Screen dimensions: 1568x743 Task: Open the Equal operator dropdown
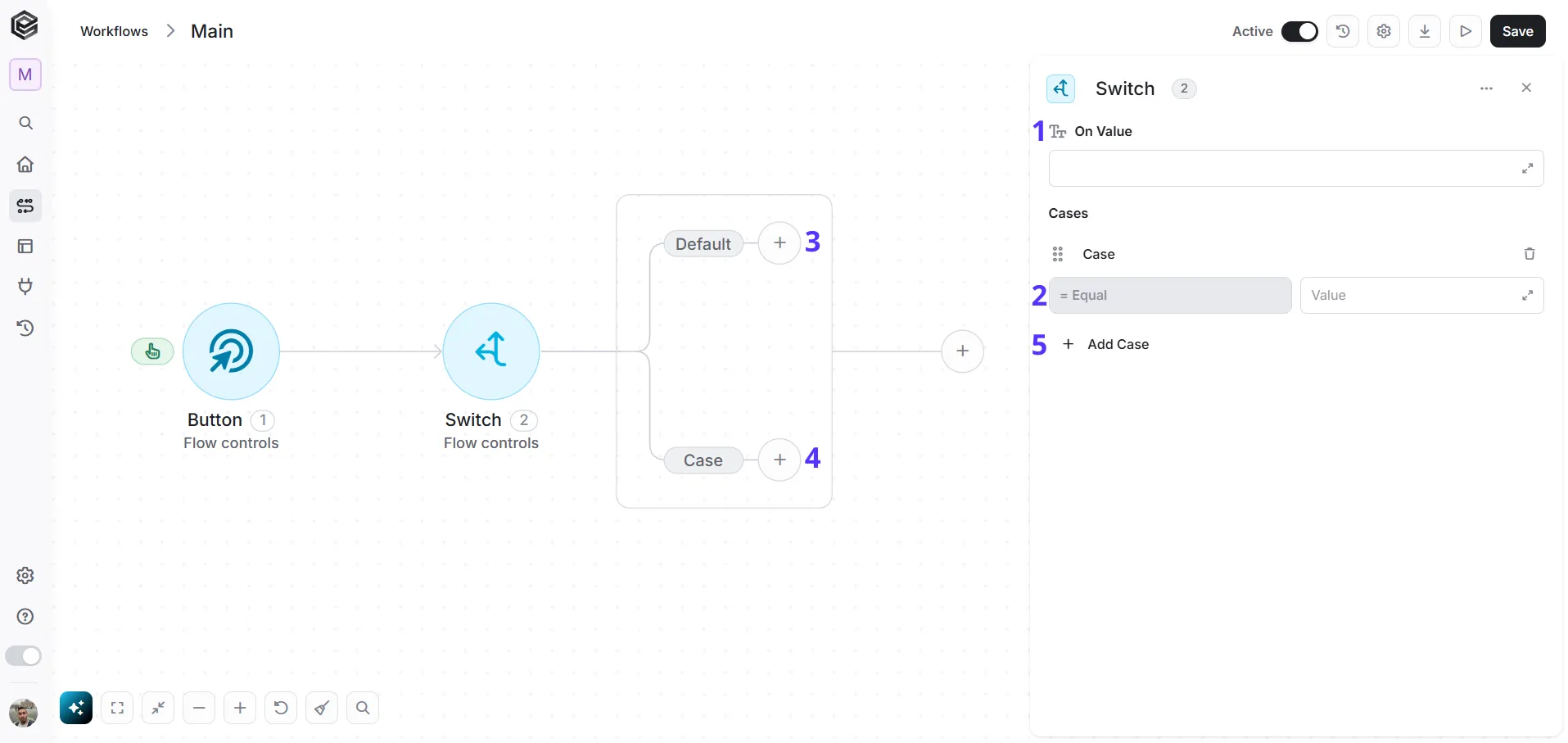(x=1170, y=295)
